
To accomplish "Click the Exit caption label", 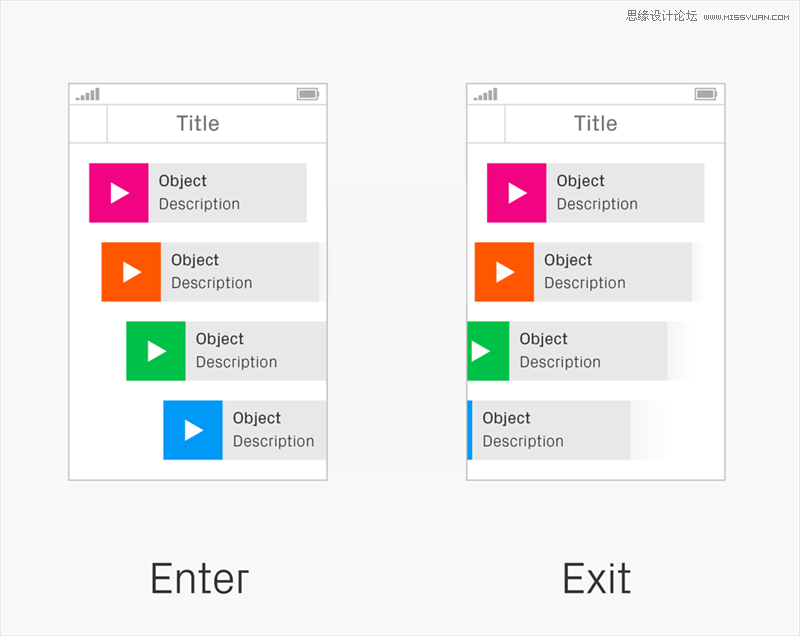I will [x=596, y=578].
